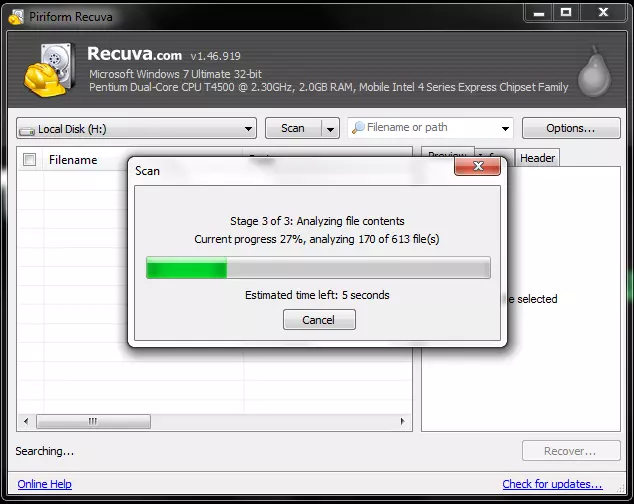This screenshot has height=504, width=634.
Task: Open the Options dialog
Action: (x=571, y=129)
